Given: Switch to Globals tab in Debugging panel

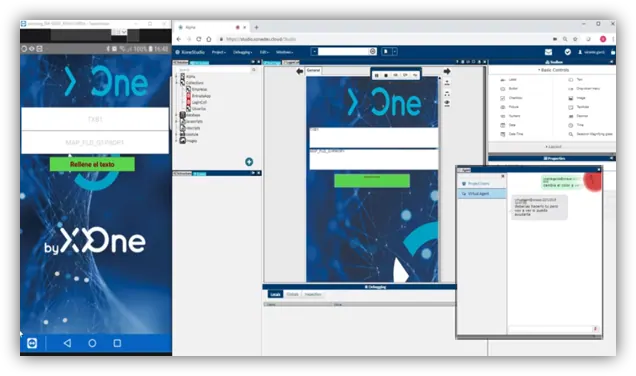Looking at the screenshot, I should 292,294.
